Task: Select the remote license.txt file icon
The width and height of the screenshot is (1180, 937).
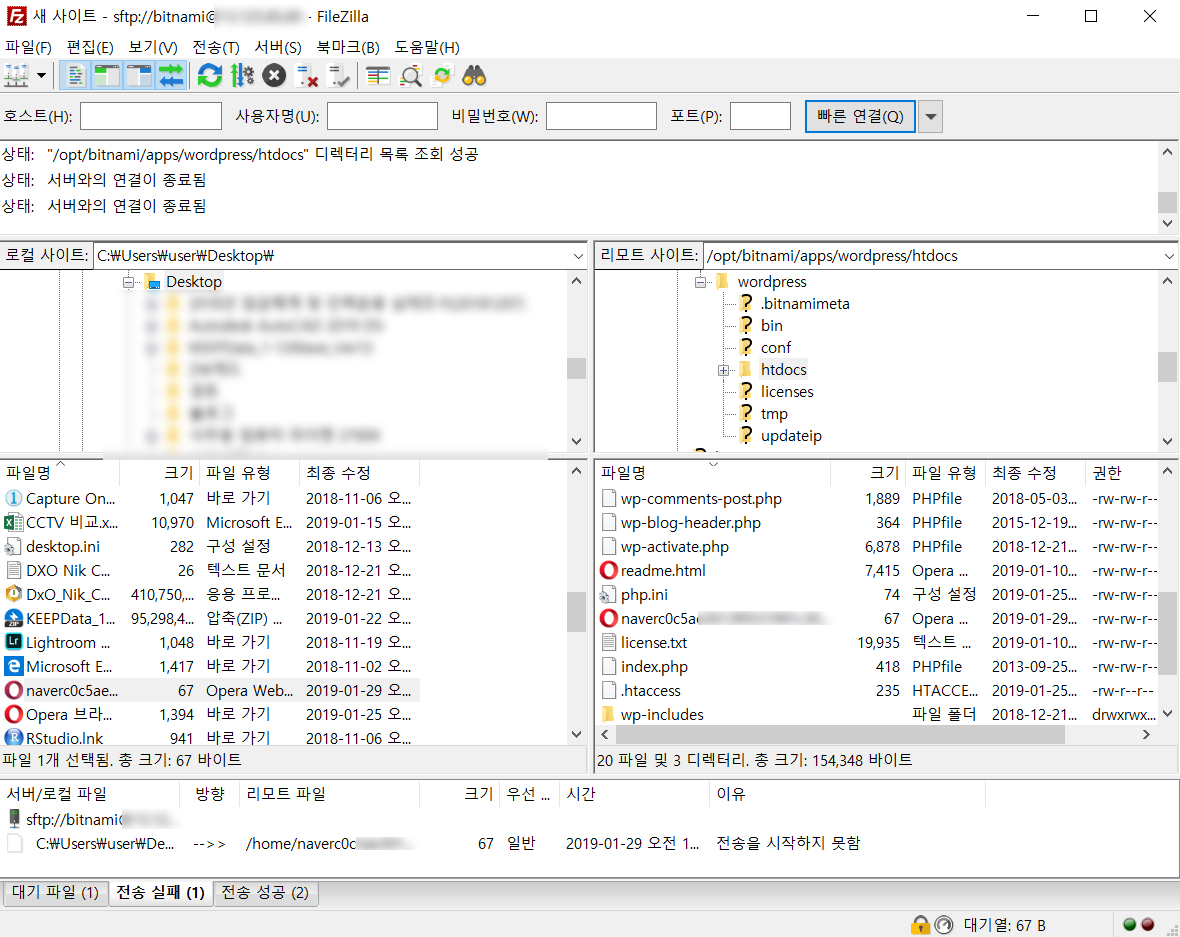Action: [609, 643]
